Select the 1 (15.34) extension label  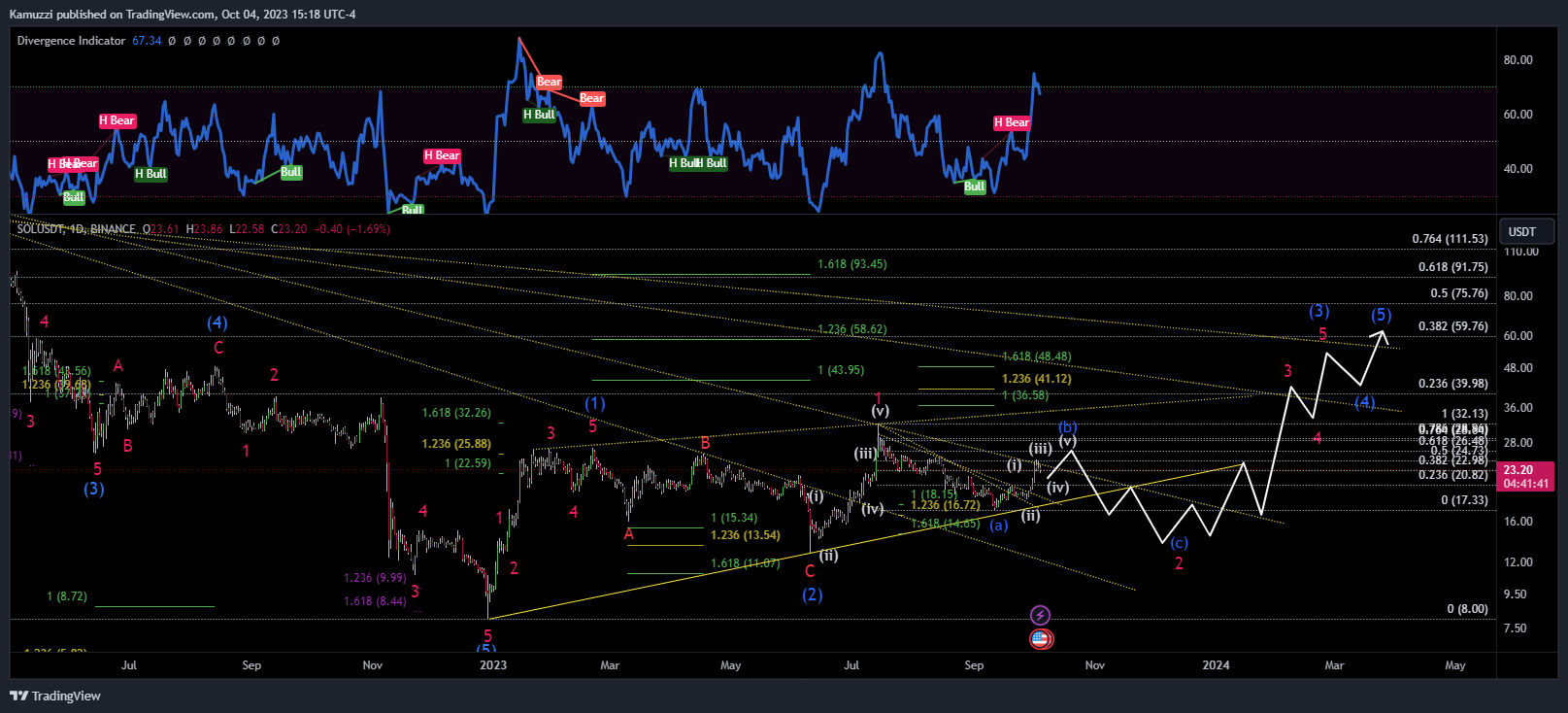coord(734,518)
